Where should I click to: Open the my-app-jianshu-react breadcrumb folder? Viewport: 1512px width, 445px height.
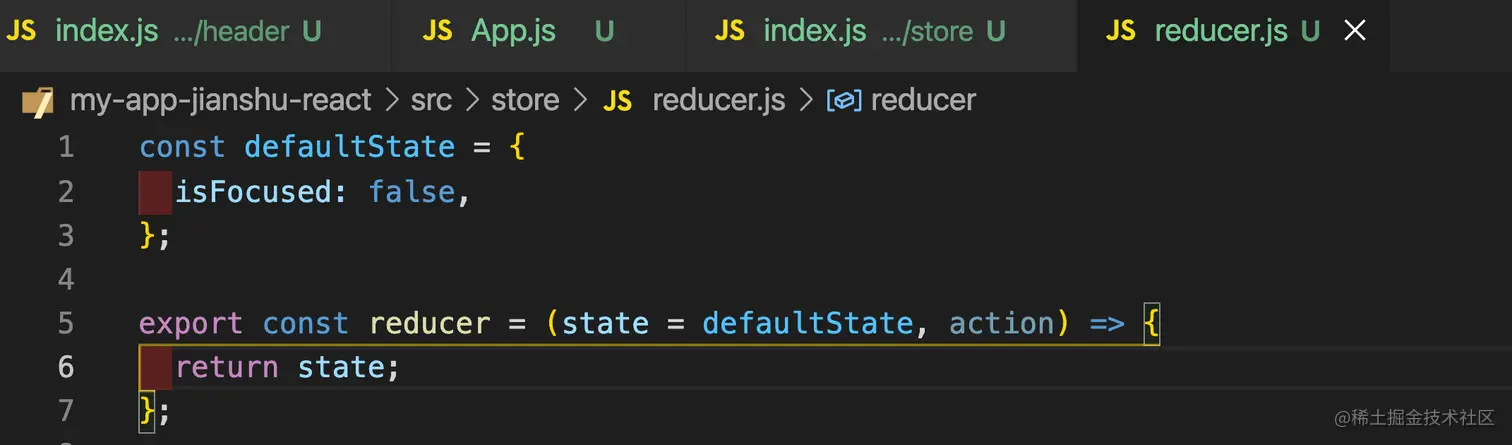[x=220, y=101]
